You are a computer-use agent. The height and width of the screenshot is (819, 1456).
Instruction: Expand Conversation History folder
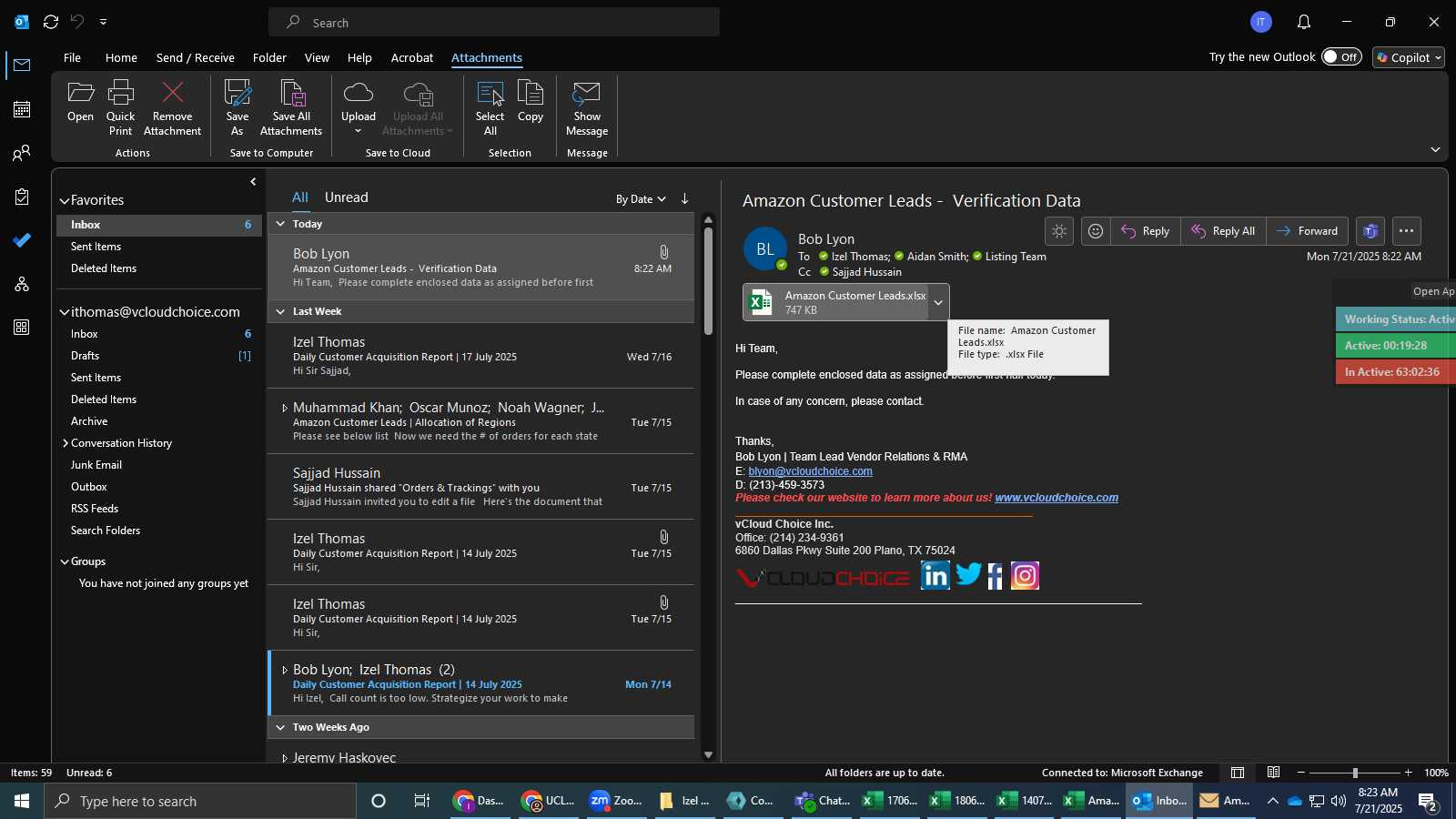pyautogui.click(x=66, y=443)
